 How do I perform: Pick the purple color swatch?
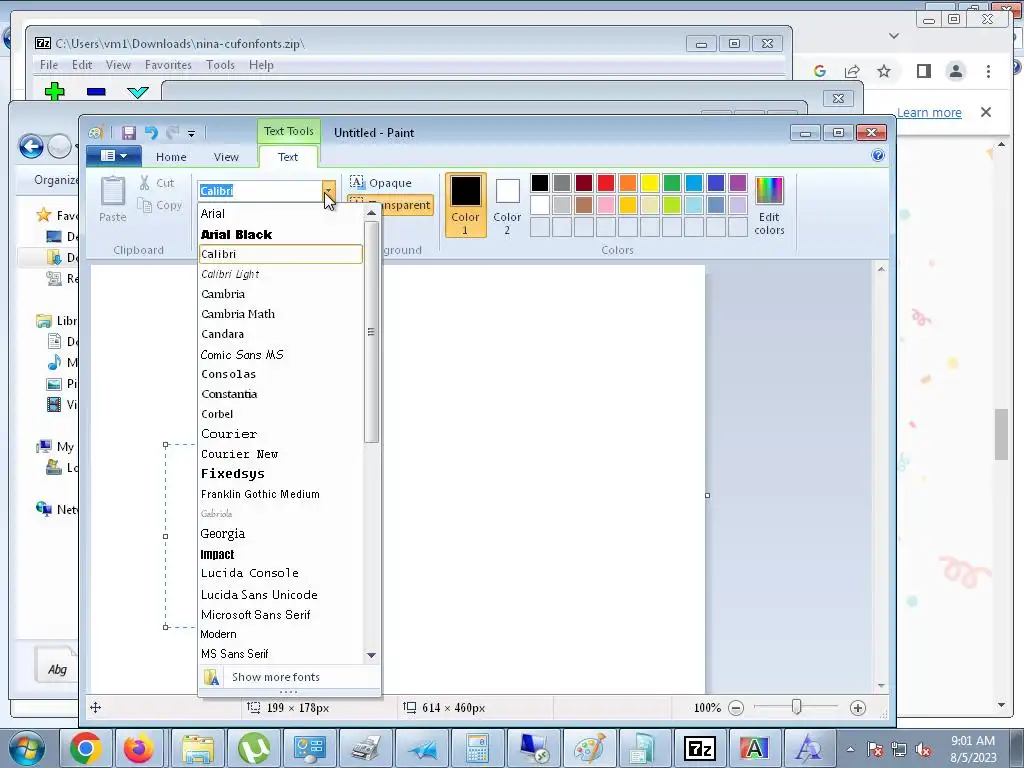(738, 183)
